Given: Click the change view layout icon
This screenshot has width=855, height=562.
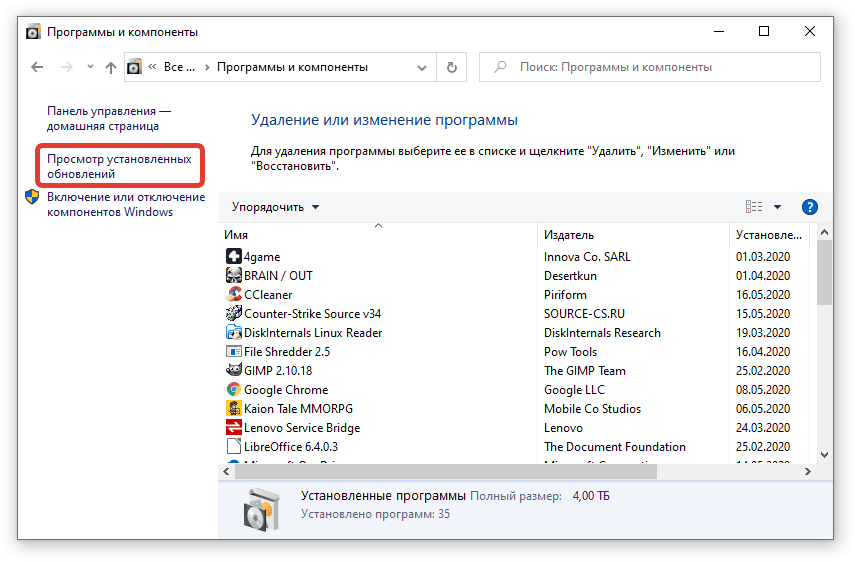Looking at the screenshot, I should click(x=754, y=207).
